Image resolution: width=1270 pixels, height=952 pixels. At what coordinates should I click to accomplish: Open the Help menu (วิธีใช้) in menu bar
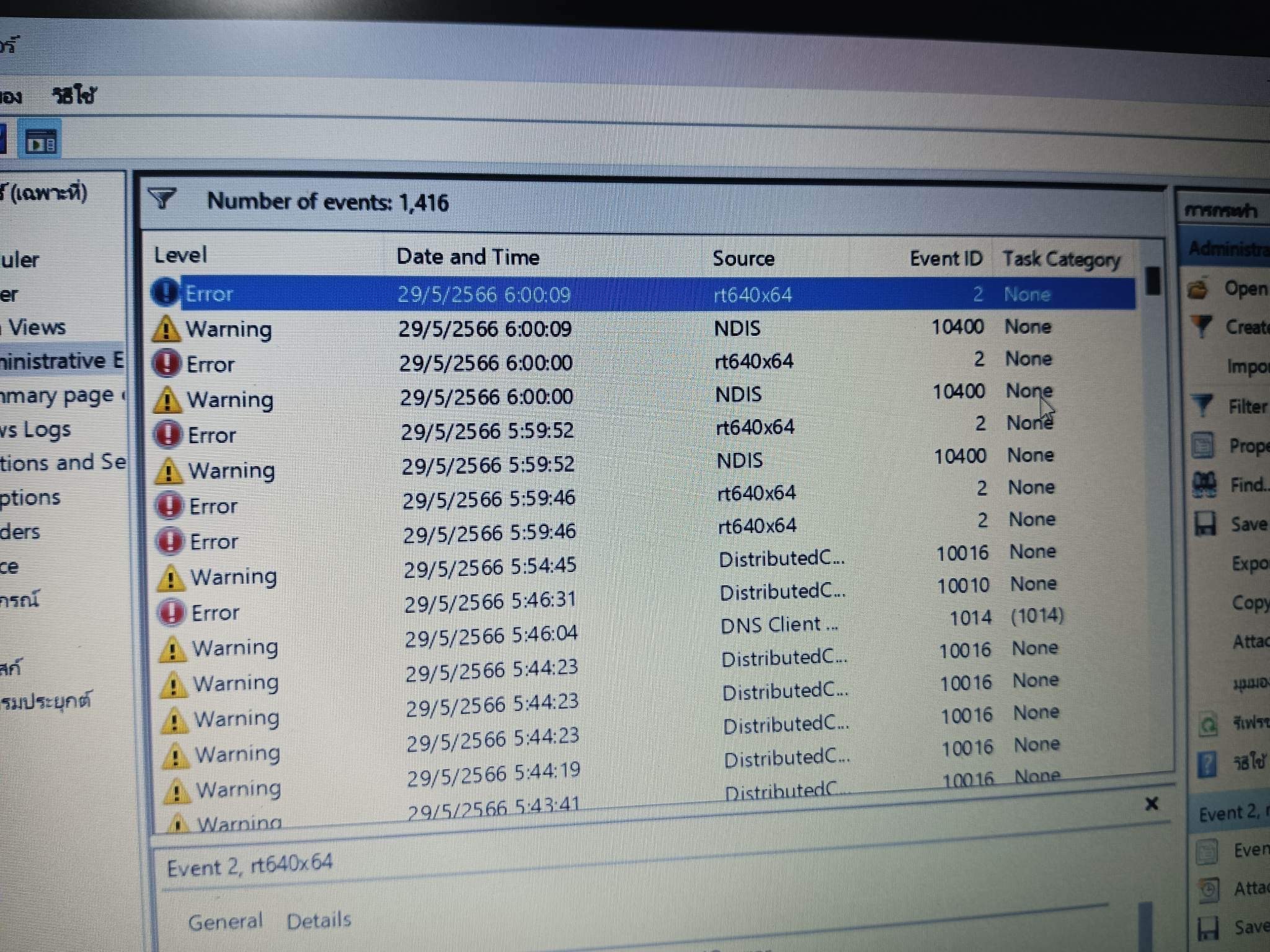(x=74, y=95)
